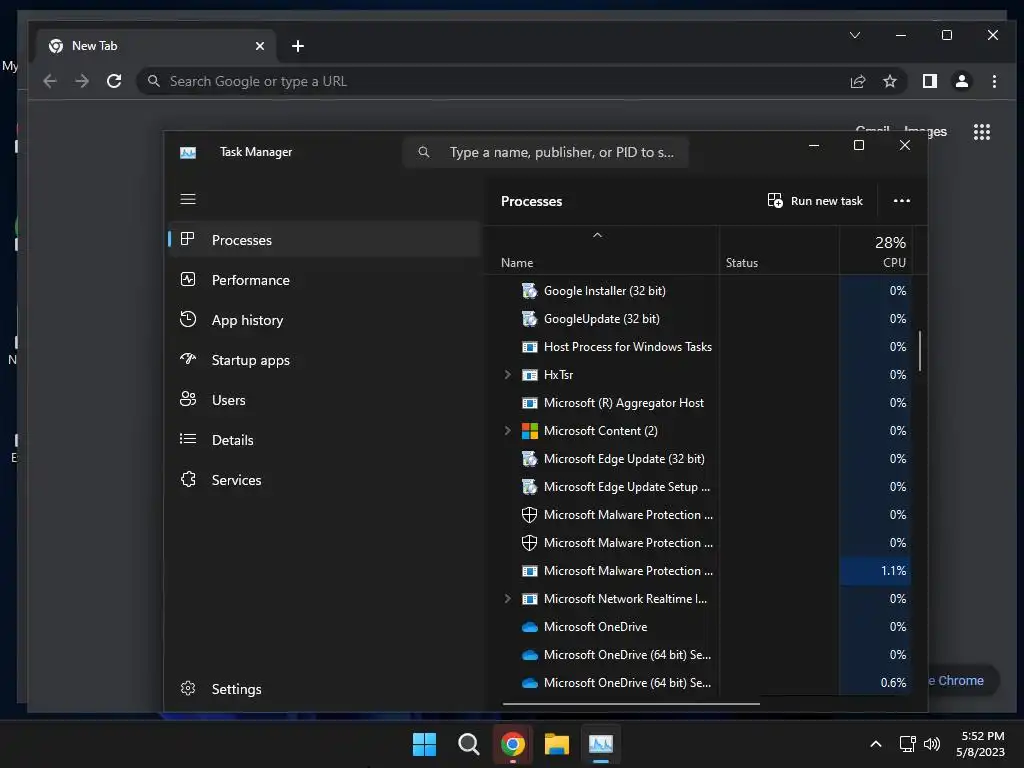Open the Performance page icon

point(188,280)
